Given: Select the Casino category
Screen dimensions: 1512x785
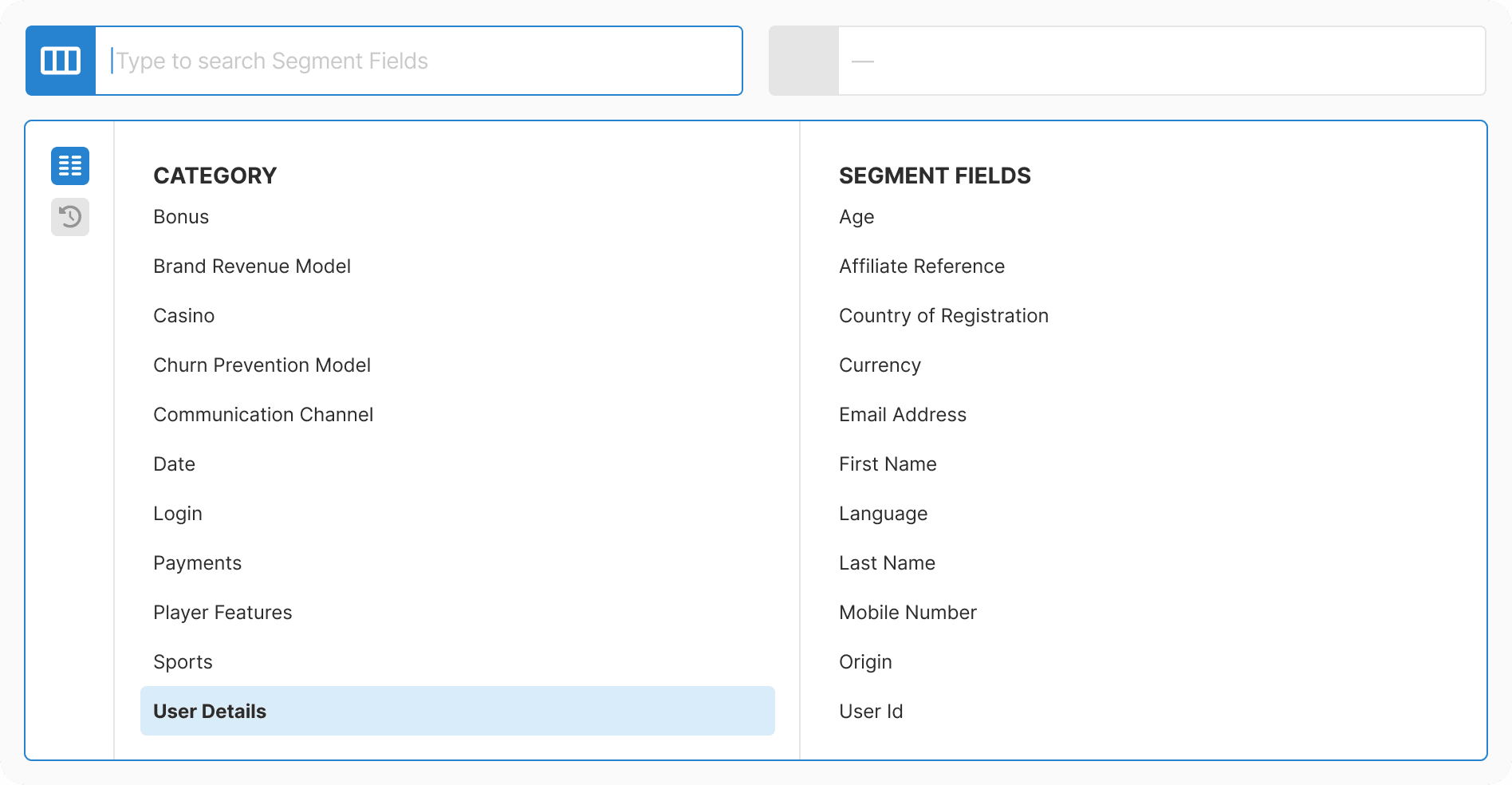Looking at the screenshot, I should (x=183, y=315).
